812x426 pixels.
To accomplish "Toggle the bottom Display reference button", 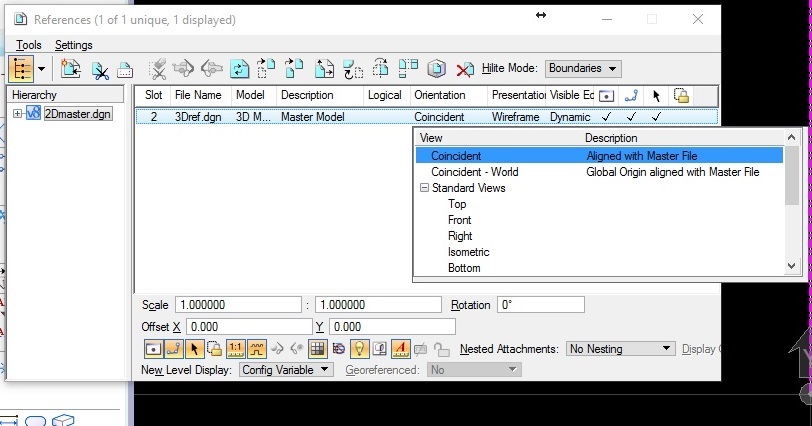I will 153,349.
